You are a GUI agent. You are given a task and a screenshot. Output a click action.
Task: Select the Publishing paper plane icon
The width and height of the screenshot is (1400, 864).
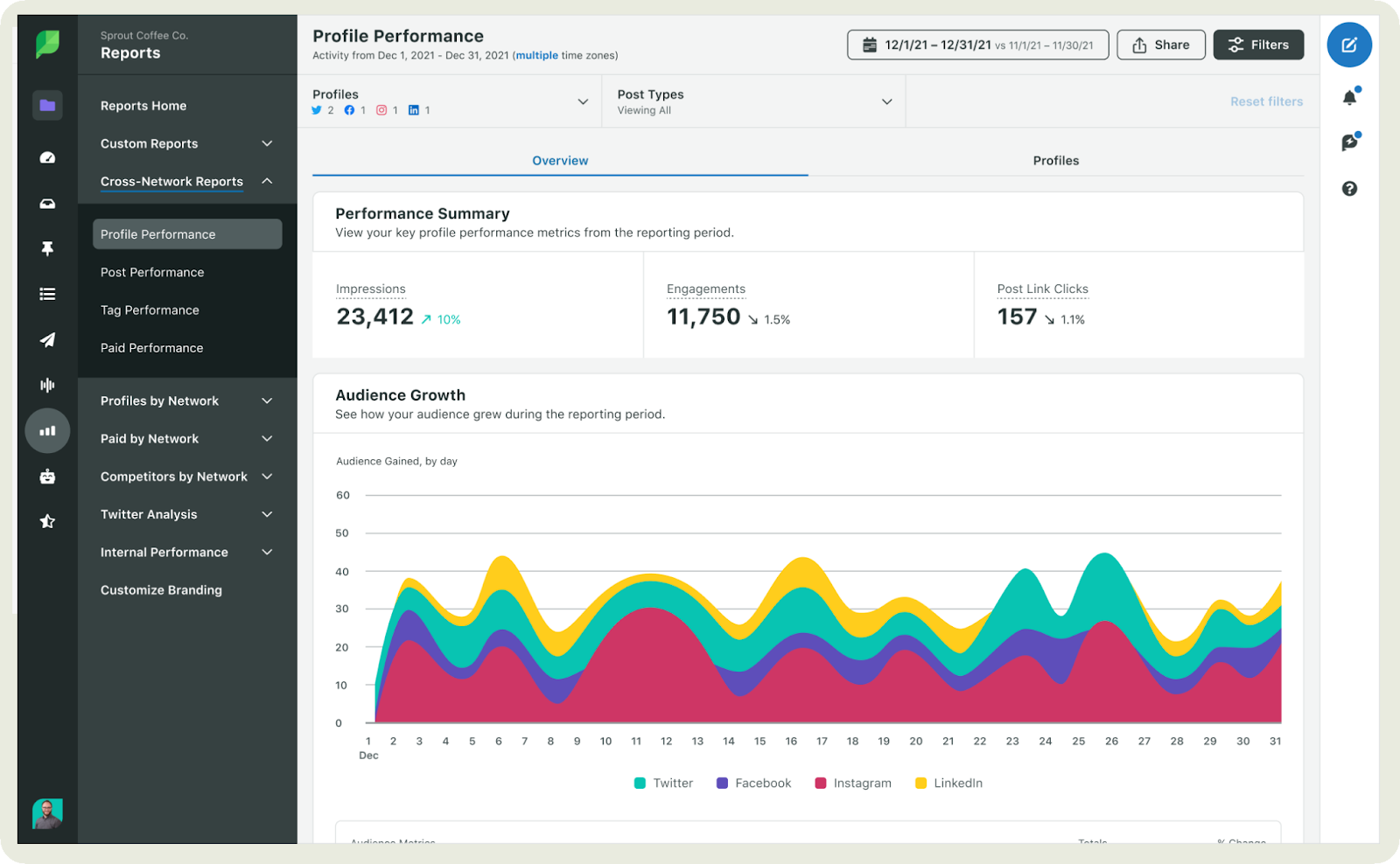[47, 340]
